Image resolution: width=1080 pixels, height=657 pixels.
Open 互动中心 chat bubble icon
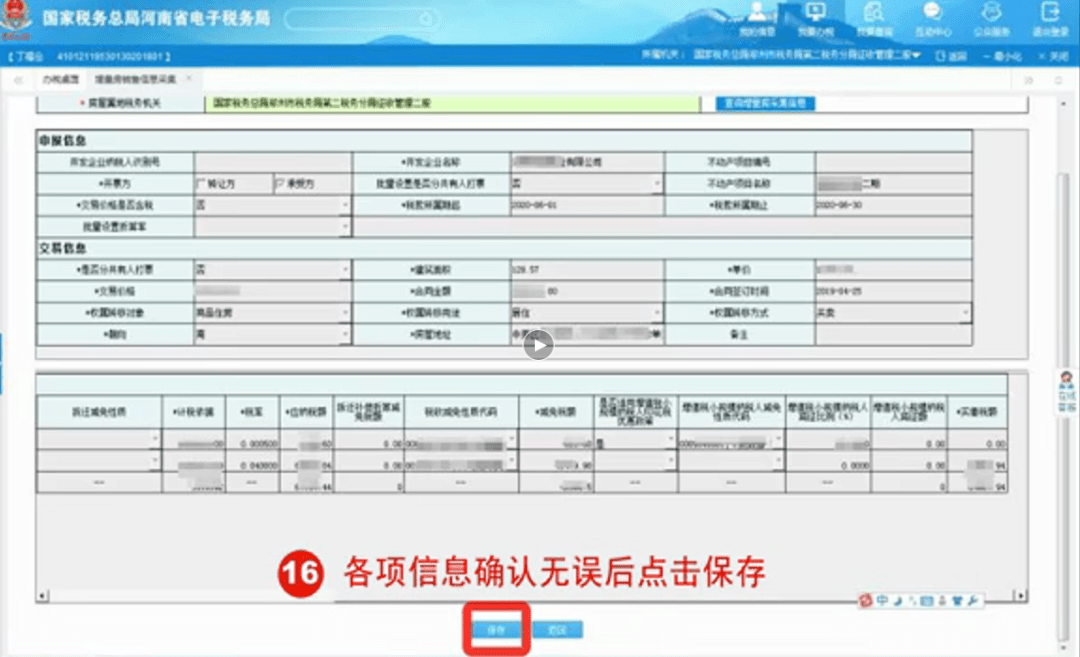coord(933,18)
